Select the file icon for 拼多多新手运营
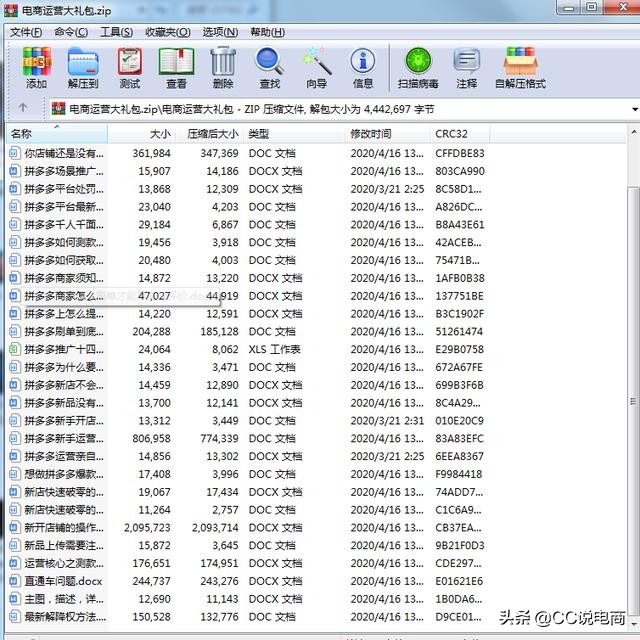The width and height of the screenshot is (640, 640). 14,438
